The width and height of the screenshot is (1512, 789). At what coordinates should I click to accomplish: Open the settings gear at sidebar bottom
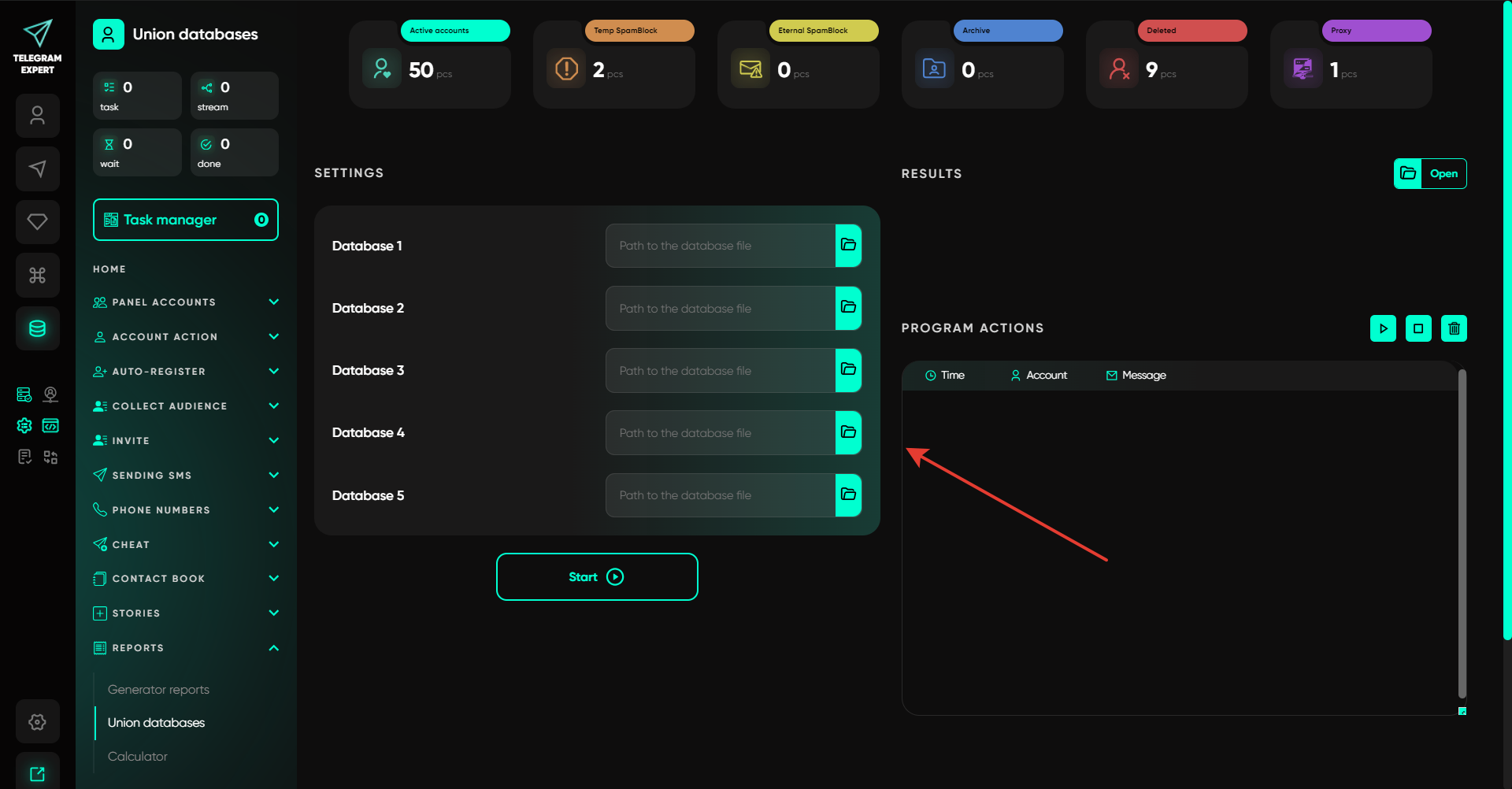(x=38, y=721)
